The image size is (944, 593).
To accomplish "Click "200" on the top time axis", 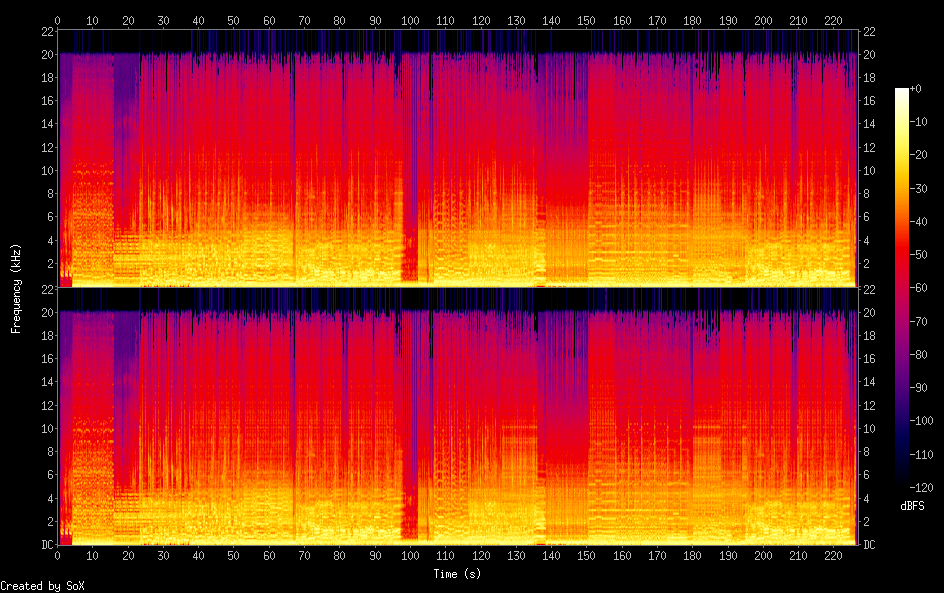I will (763, 20).
